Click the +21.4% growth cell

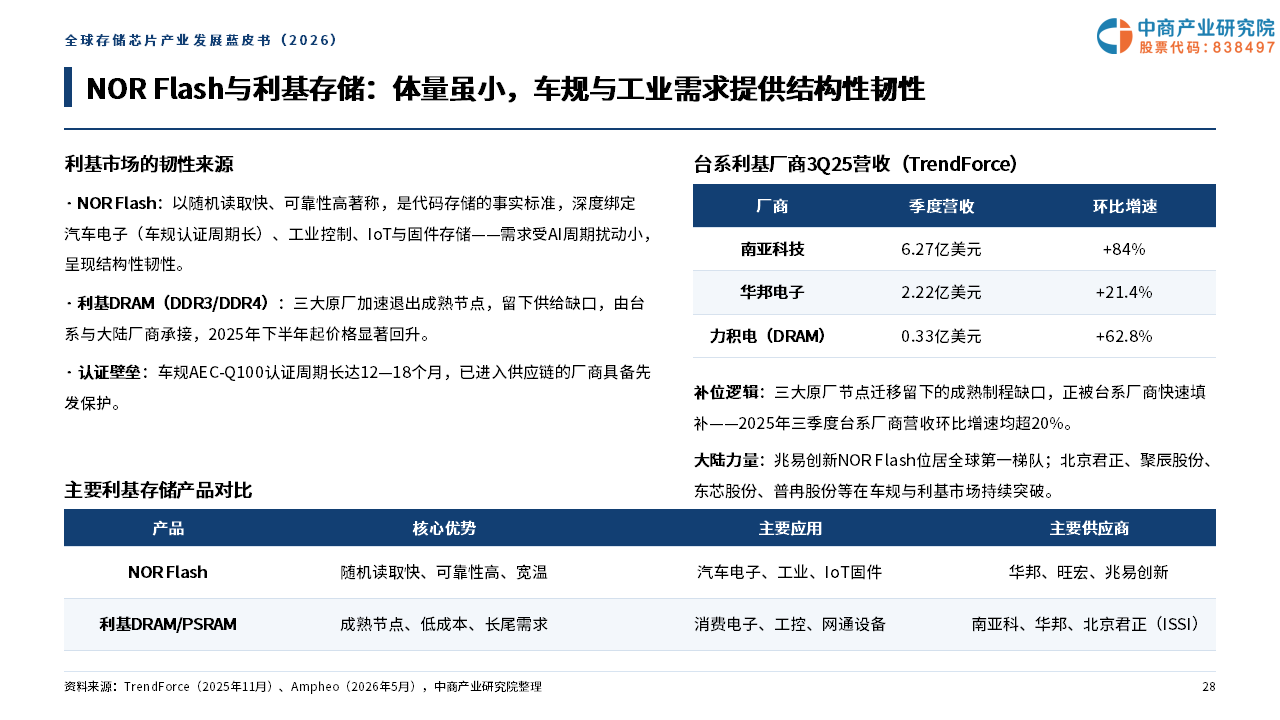[1124, 292]
